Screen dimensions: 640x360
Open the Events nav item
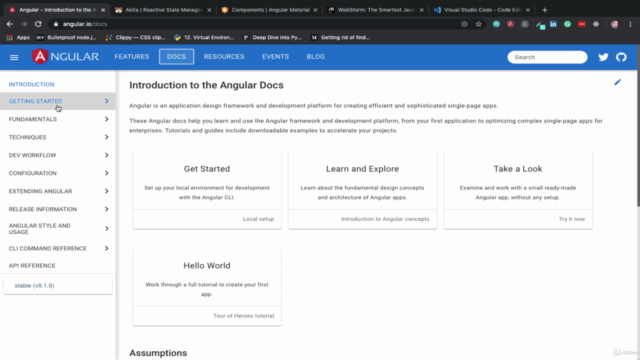point(276,57)
